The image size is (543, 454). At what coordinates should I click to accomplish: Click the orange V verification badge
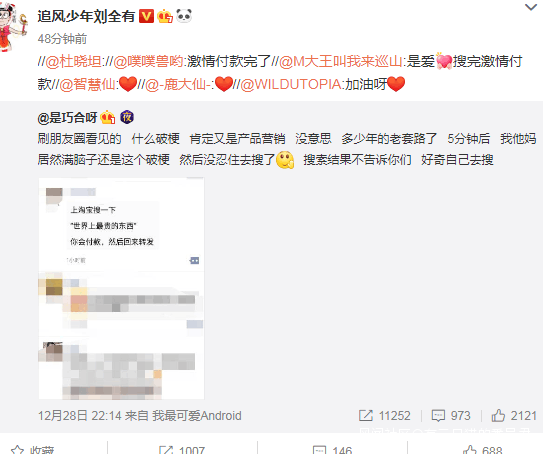[146, 16]
